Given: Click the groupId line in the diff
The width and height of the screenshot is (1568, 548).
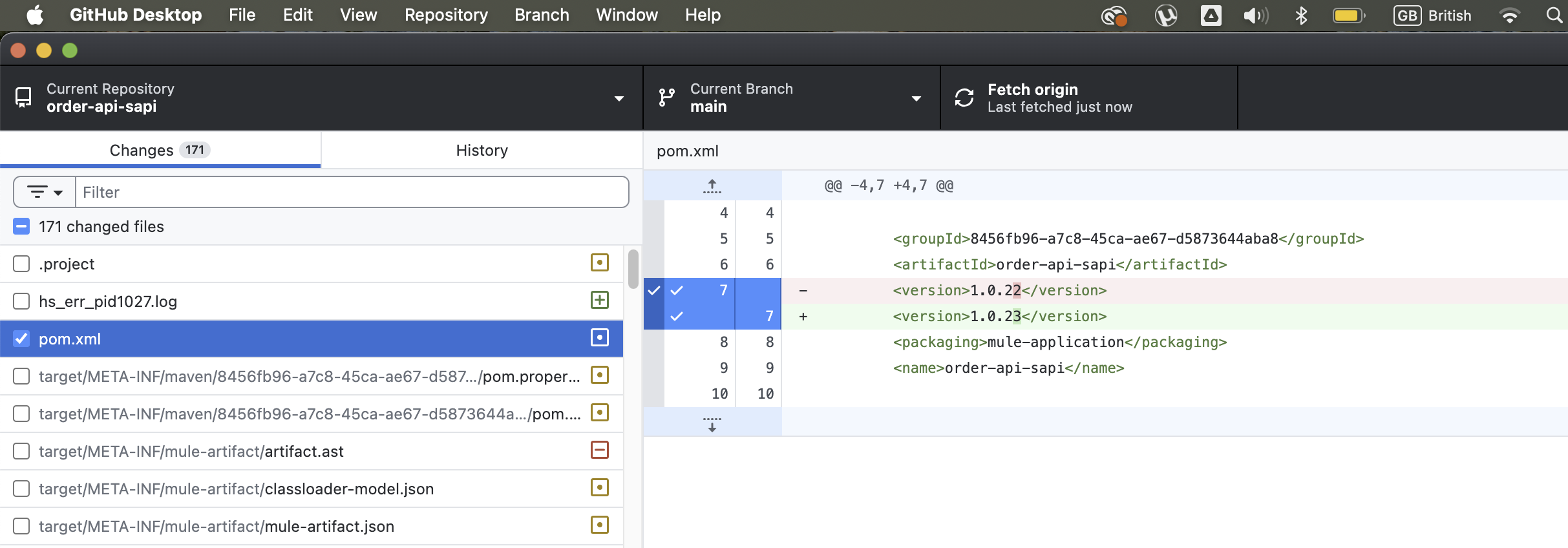Looking at the screenshot, I should (1128, 238).
